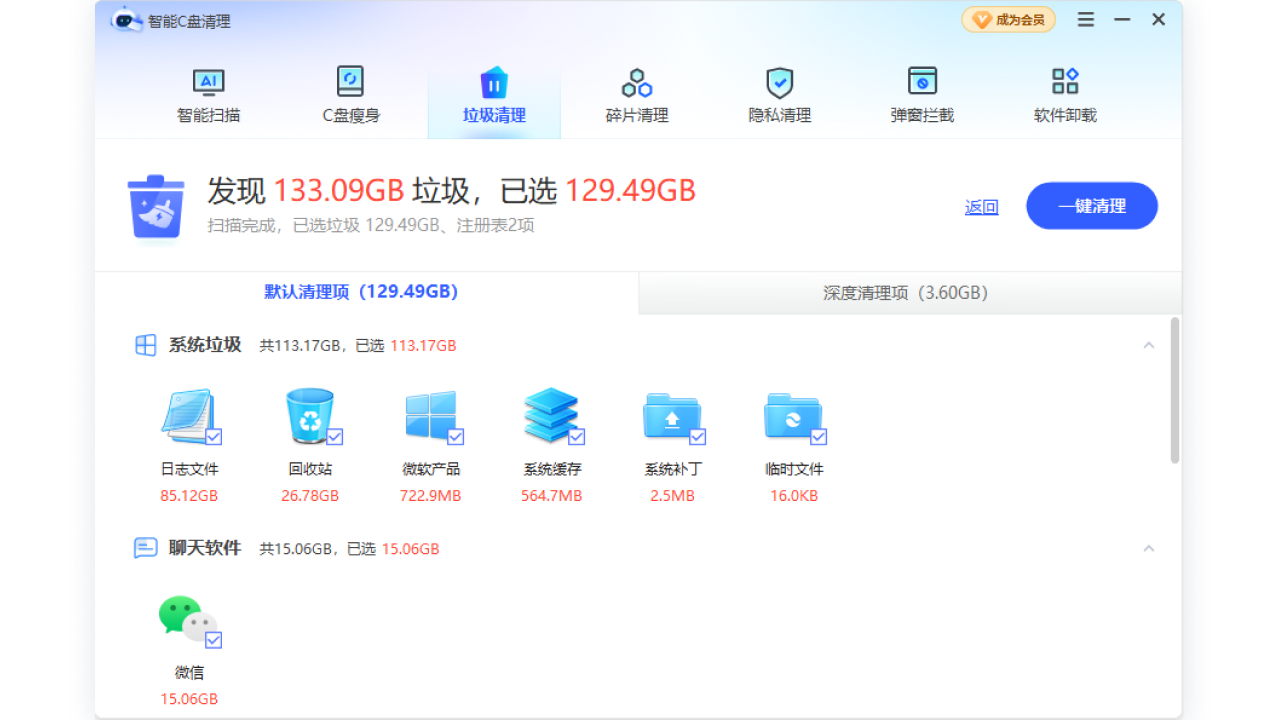Click the 一键清理 button
The width and height of the screenshot is (1280, 720).
1091,206
